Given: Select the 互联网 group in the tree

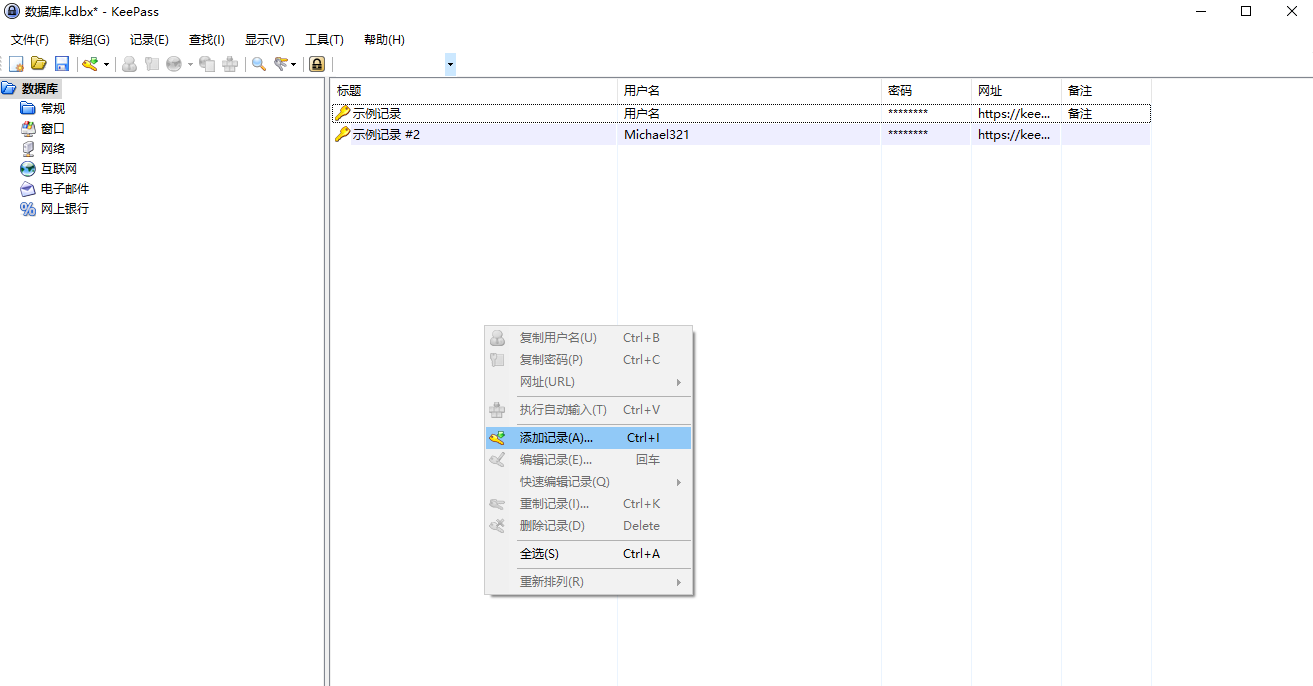Looking at the screenshot, I should [x=59, y=168].
